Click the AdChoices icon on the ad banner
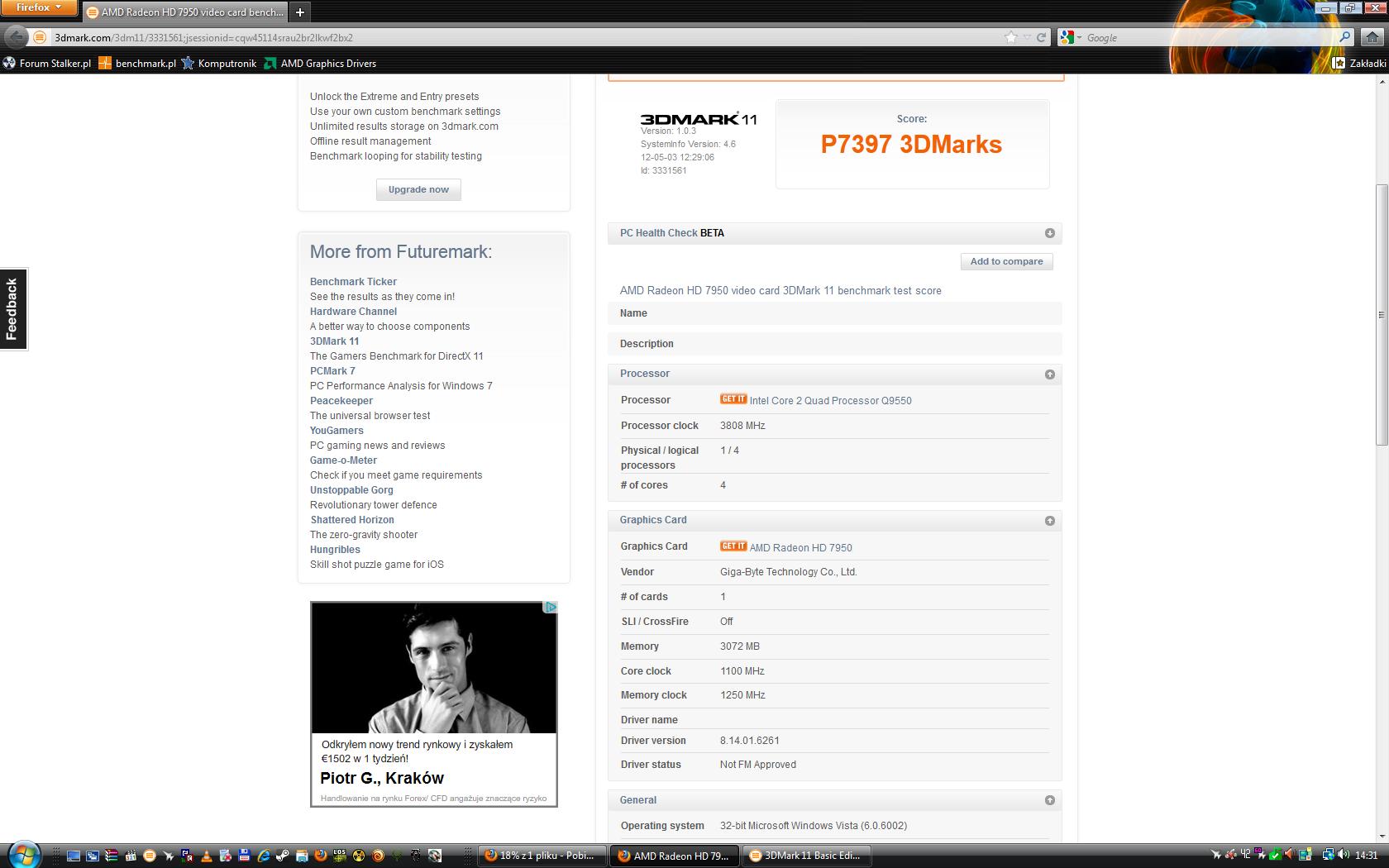 550,607
